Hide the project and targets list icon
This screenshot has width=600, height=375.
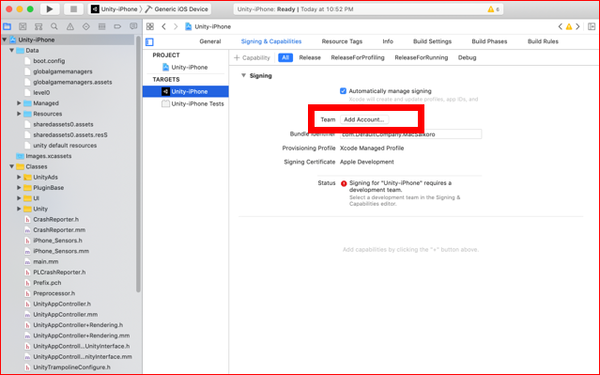click(x=150, y=42)
